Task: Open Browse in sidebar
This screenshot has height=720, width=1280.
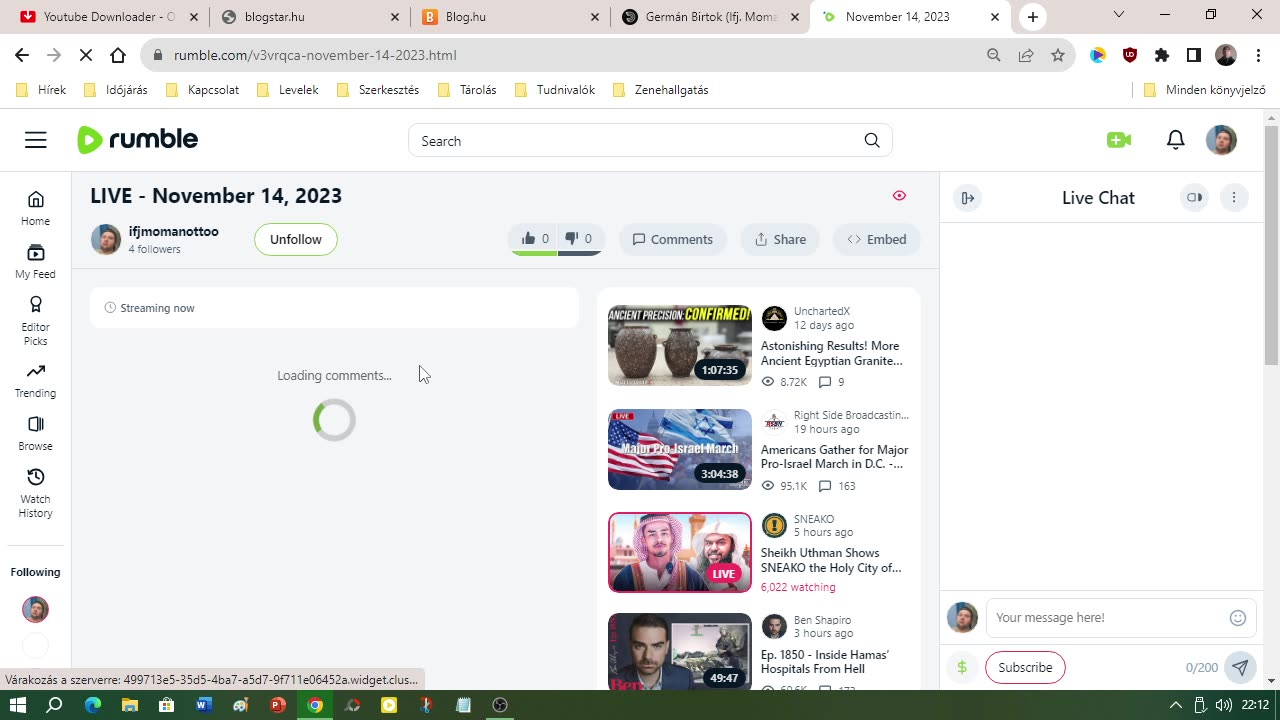Action: click(x=36, y=433)
